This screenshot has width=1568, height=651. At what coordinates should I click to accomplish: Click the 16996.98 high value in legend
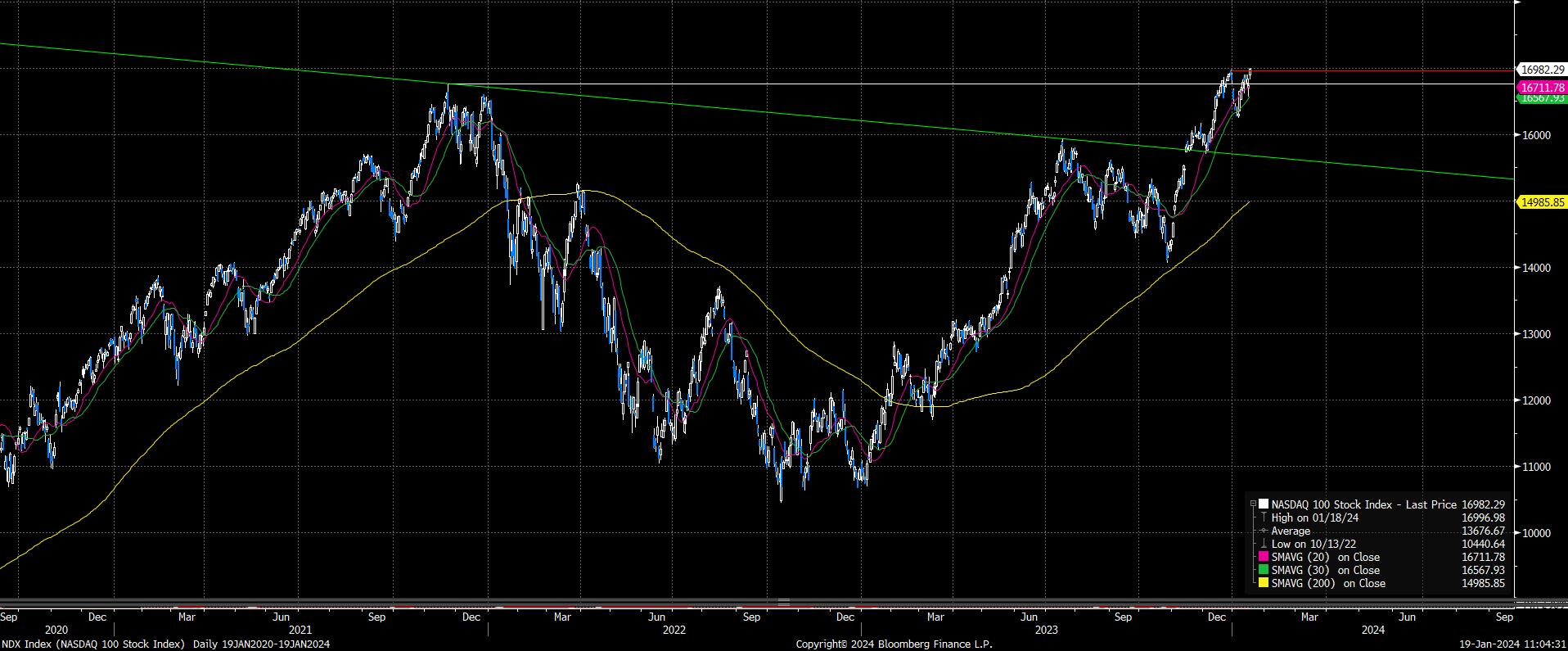coord(1484,518)
